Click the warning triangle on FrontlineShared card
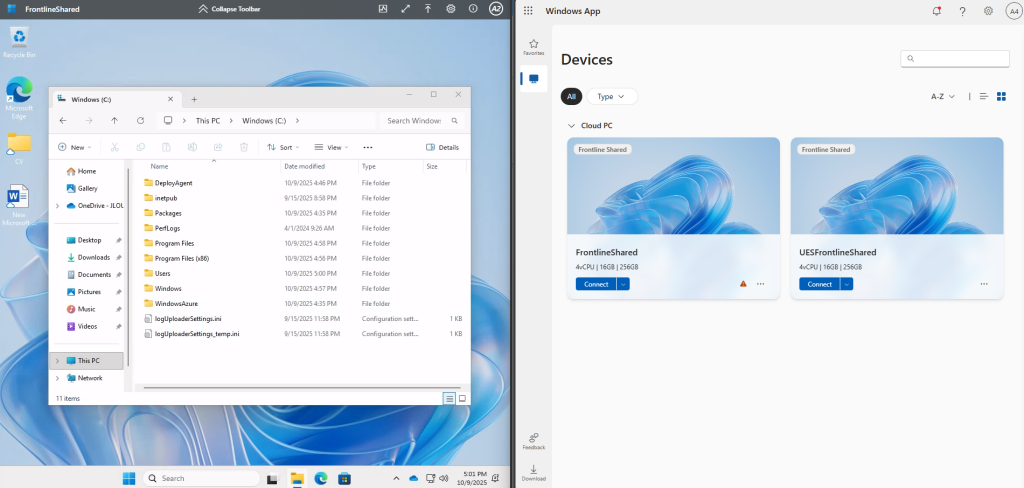Image resolution: width=1024 pixels, height=488 pixels. (742, 284)
